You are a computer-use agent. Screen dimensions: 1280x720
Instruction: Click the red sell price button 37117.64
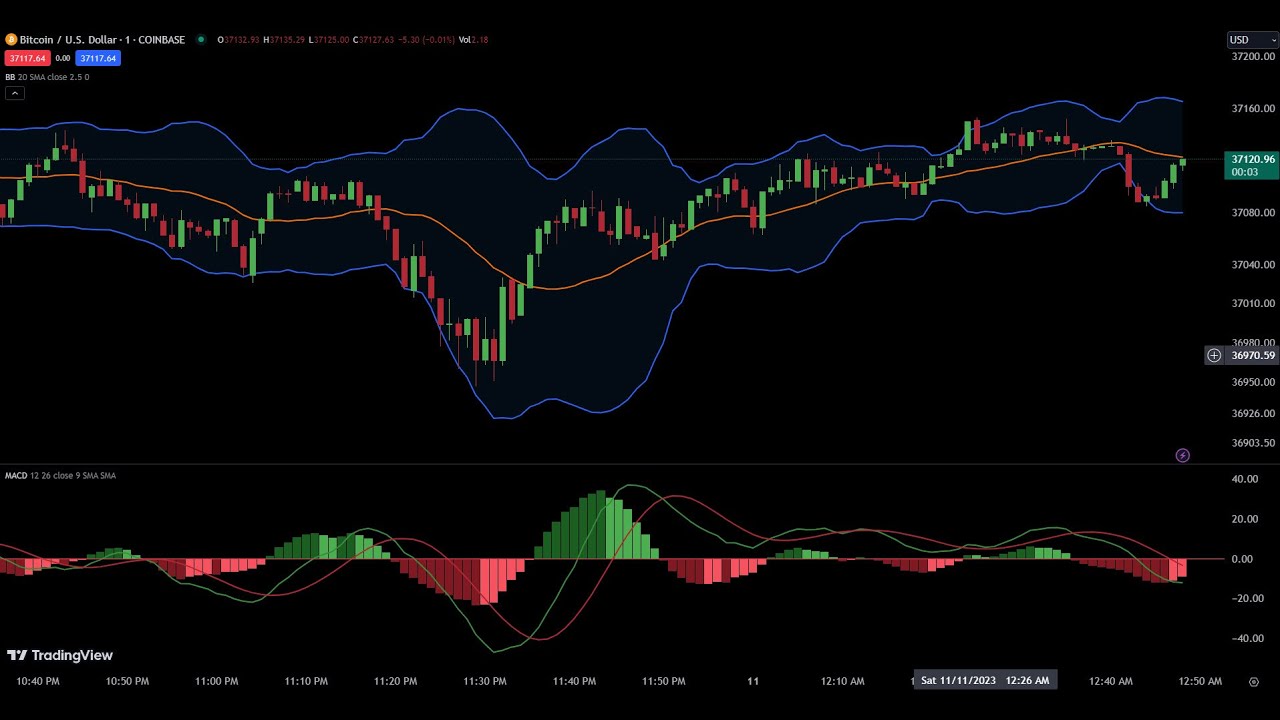click(x=27, y=58)
